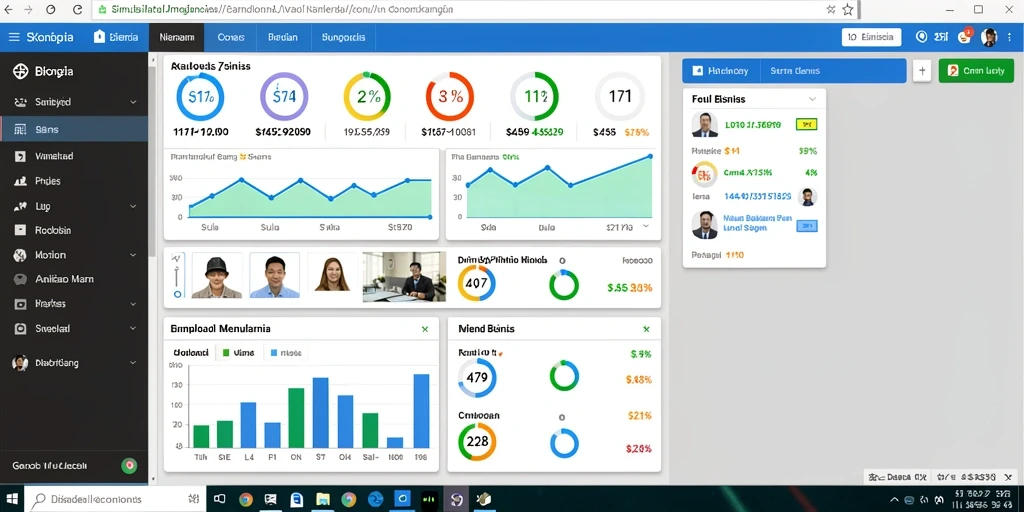
Task: Open the Foul Bisniss dropdown chevron
Action: [812, 99]
